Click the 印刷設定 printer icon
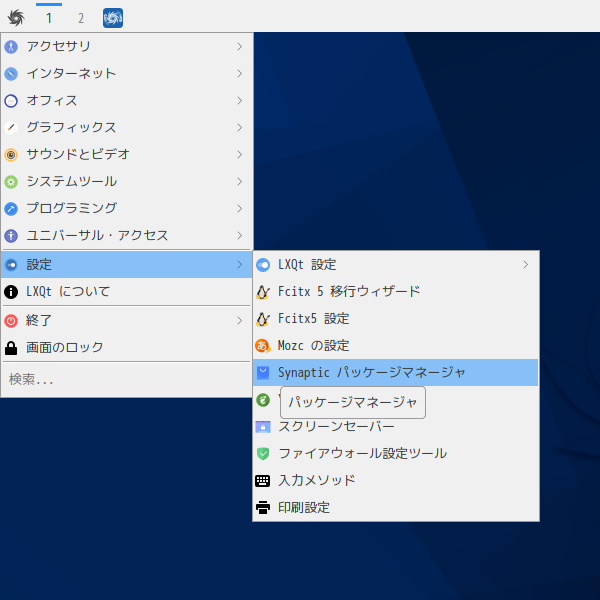 point(263,507)
